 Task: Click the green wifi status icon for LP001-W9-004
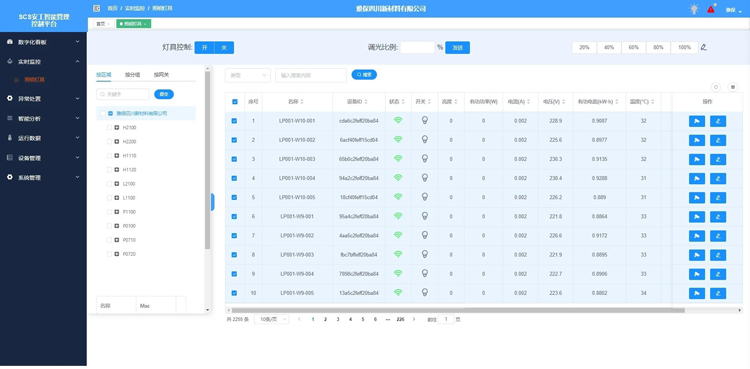[x=398, y=273]
